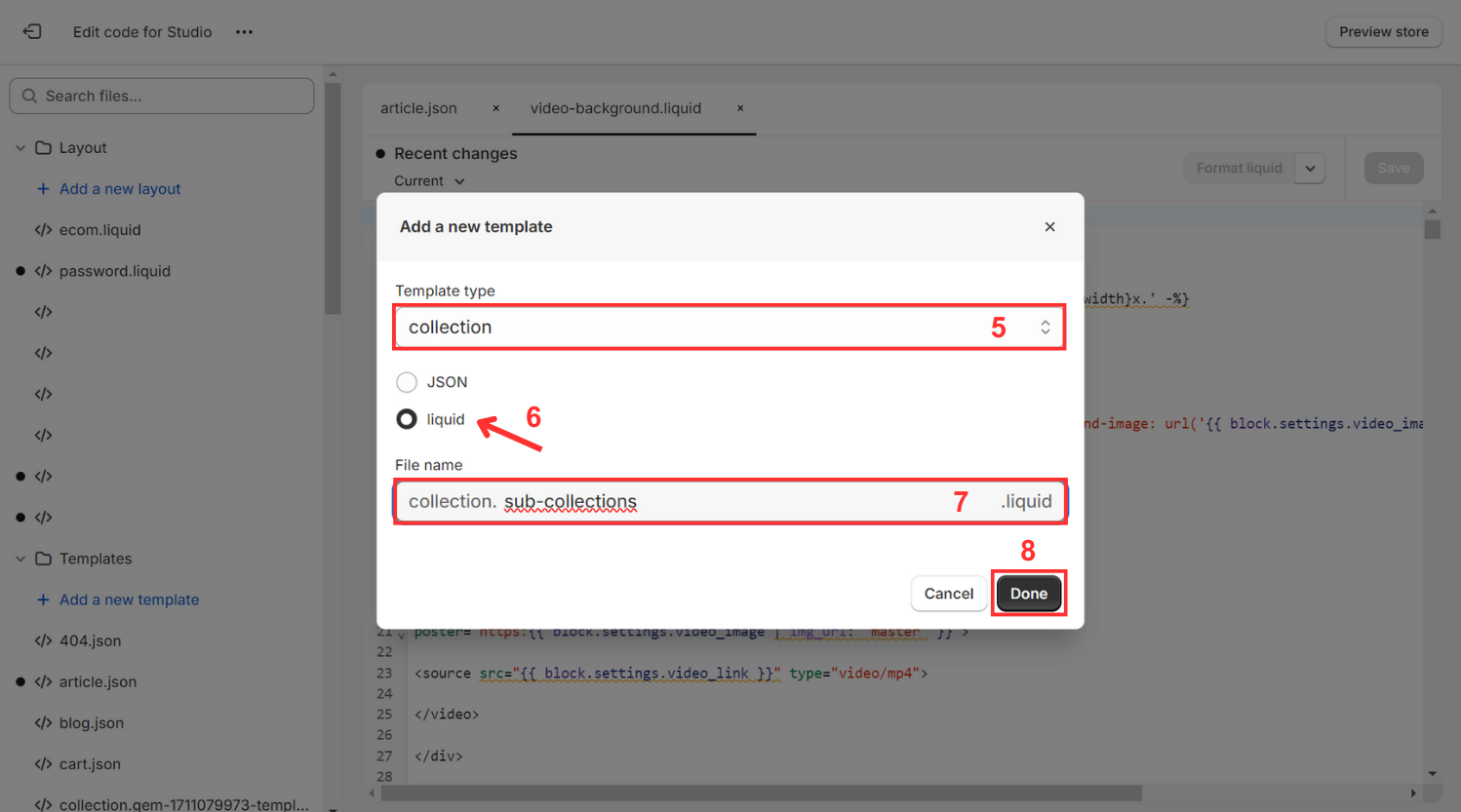
Task: Click the code icon beside 404.json
Action: tap(43, 641)
